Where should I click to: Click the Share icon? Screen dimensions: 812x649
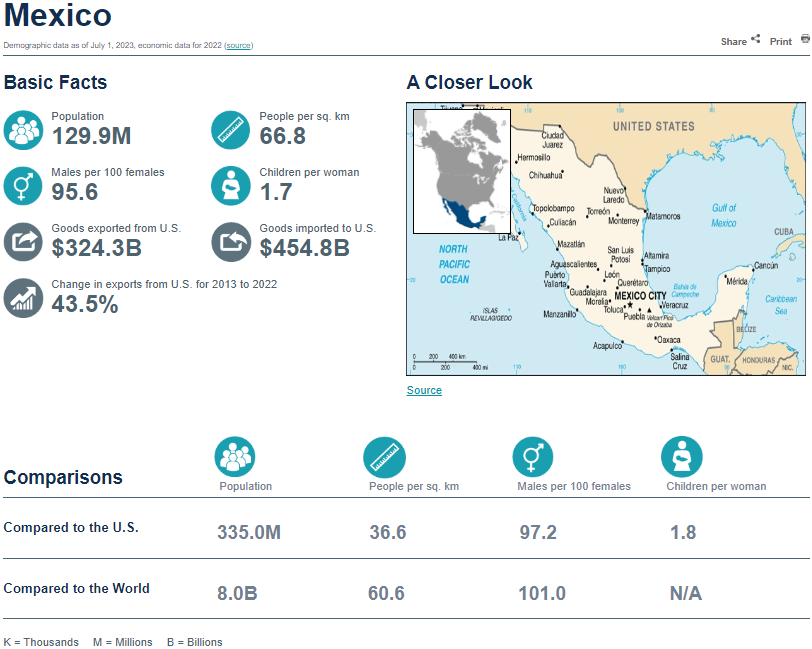coord(756,39)
